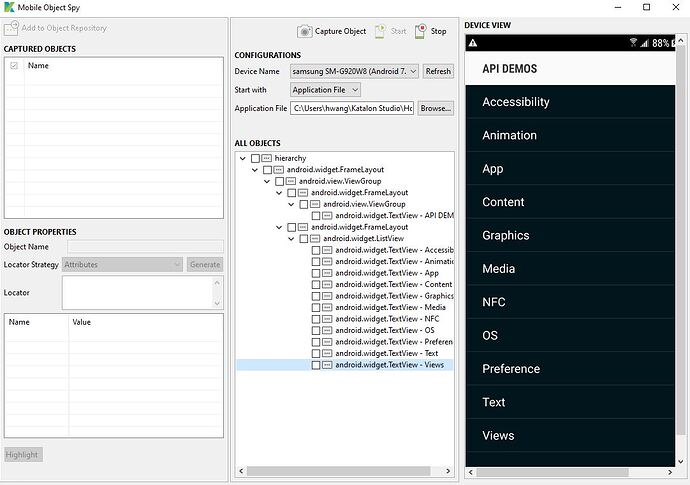Click the Capture Object camera icon
The image size is (690, 485).
coord(305,31)
